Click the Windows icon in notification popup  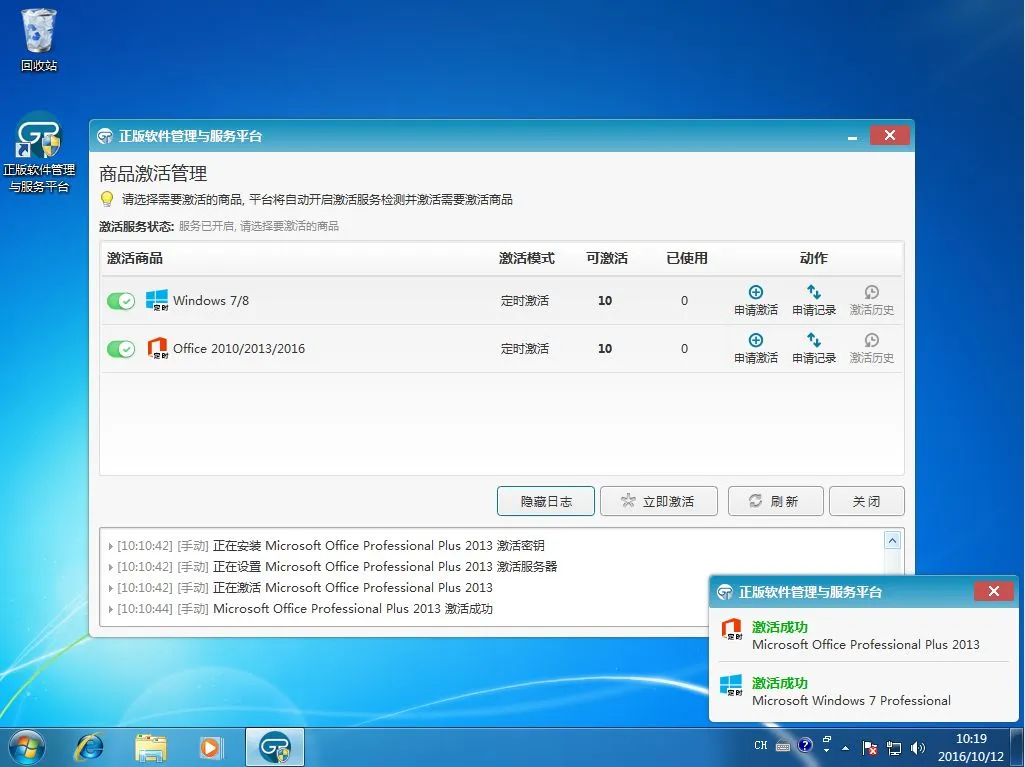point(731,685)
